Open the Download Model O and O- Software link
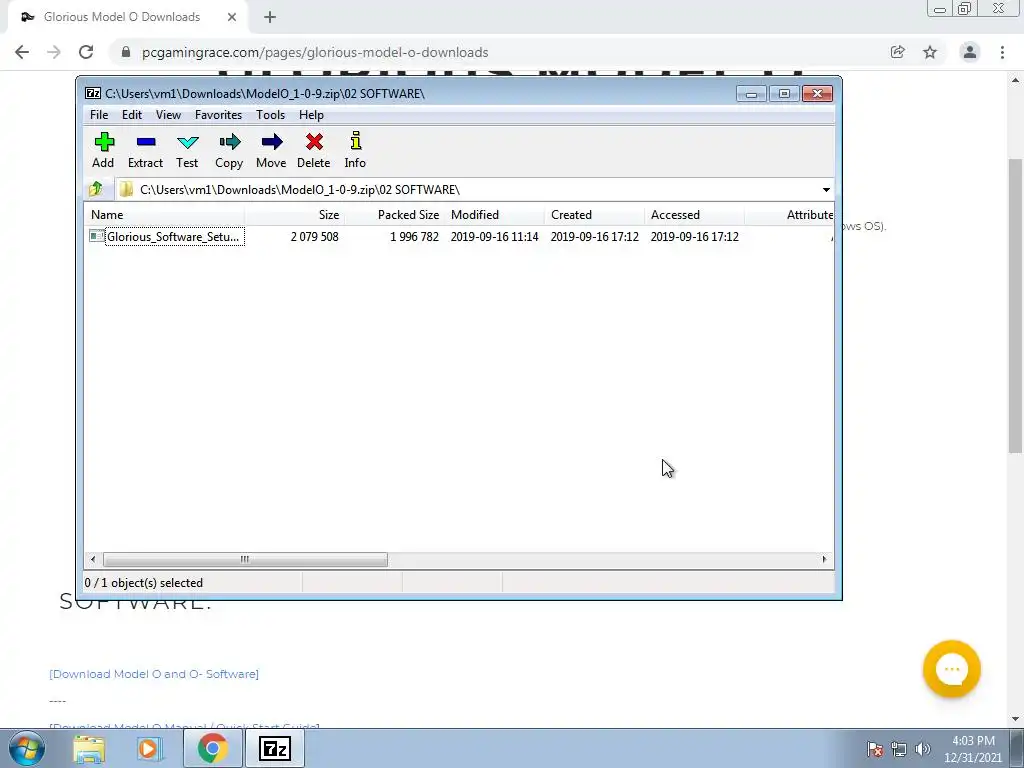 click(154, 674)
